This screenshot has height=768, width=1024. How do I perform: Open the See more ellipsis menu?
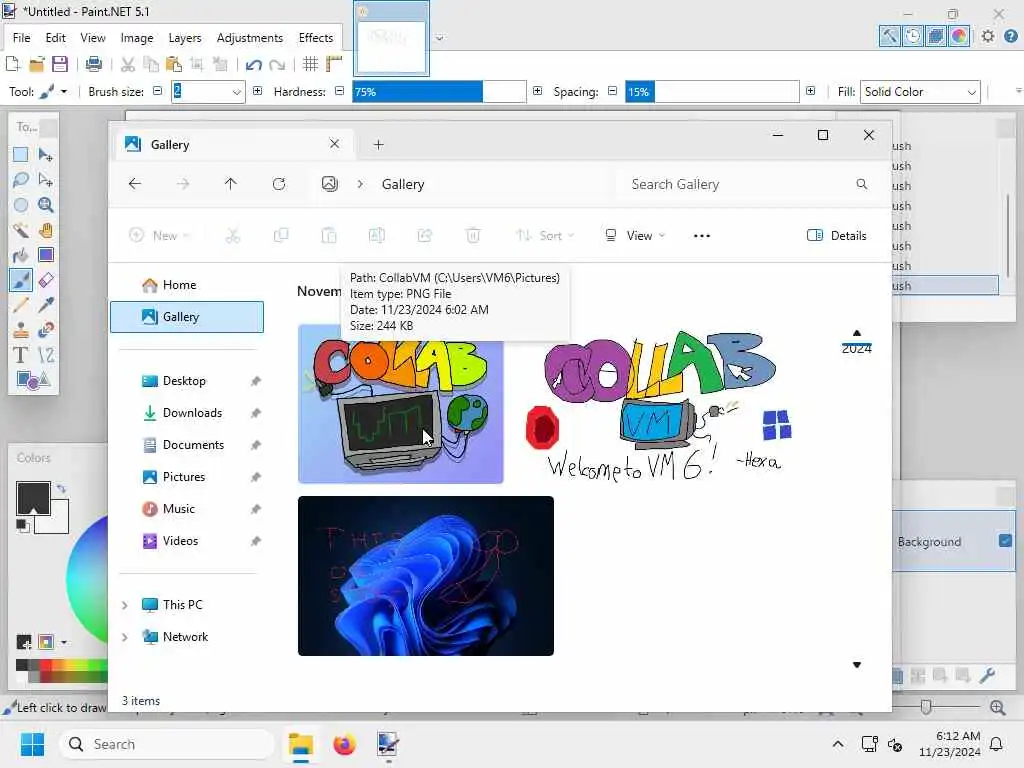[x=701, y=236]
